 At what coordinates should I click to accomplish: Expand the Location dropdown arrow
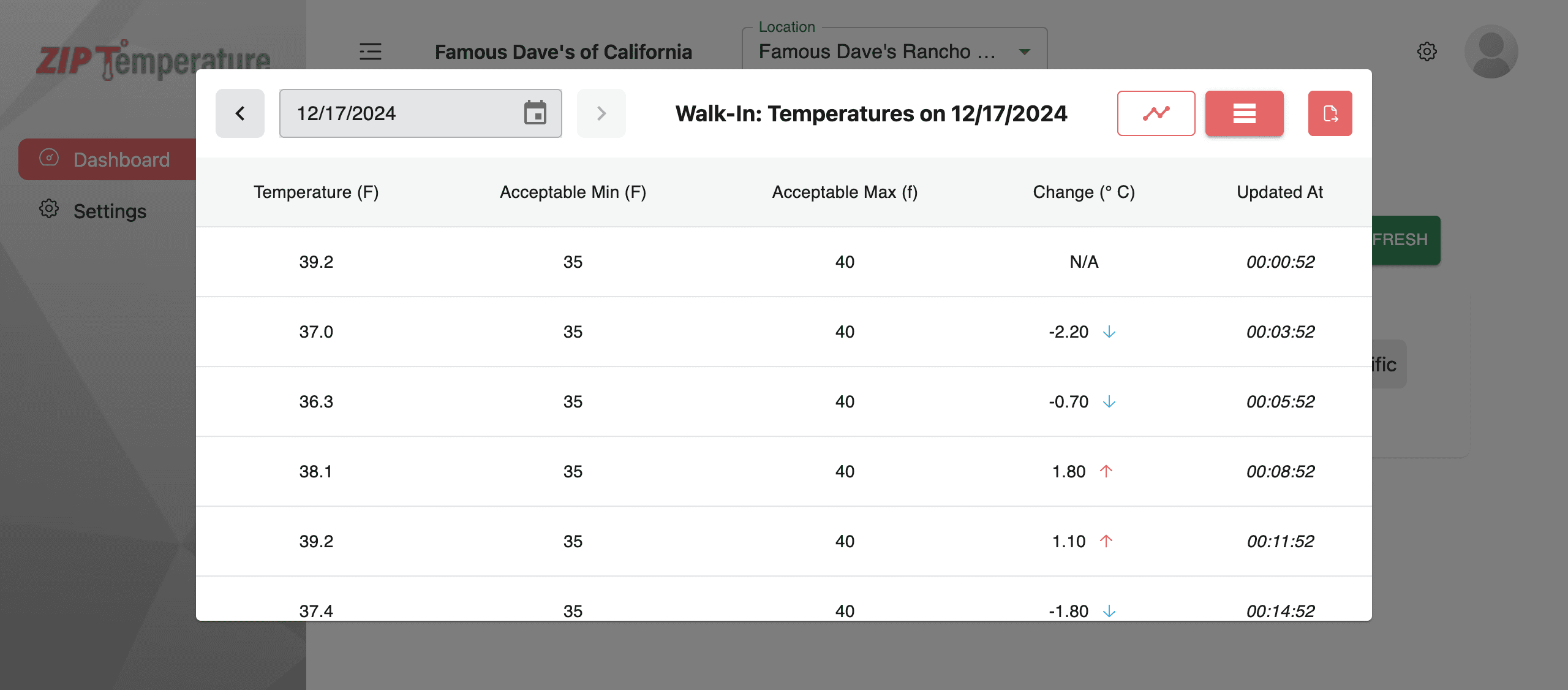click(x=1024, y=52)
